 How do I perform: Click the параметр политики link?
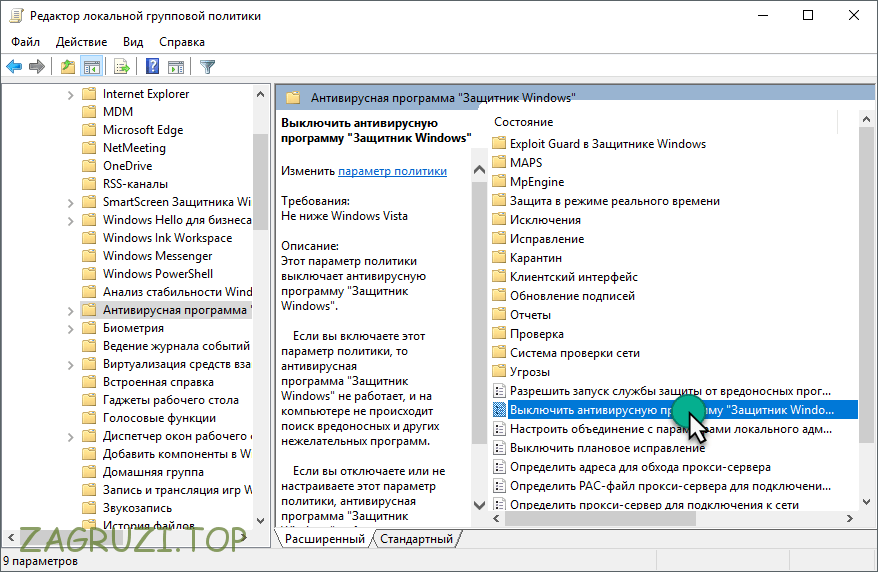click(392, 171)
